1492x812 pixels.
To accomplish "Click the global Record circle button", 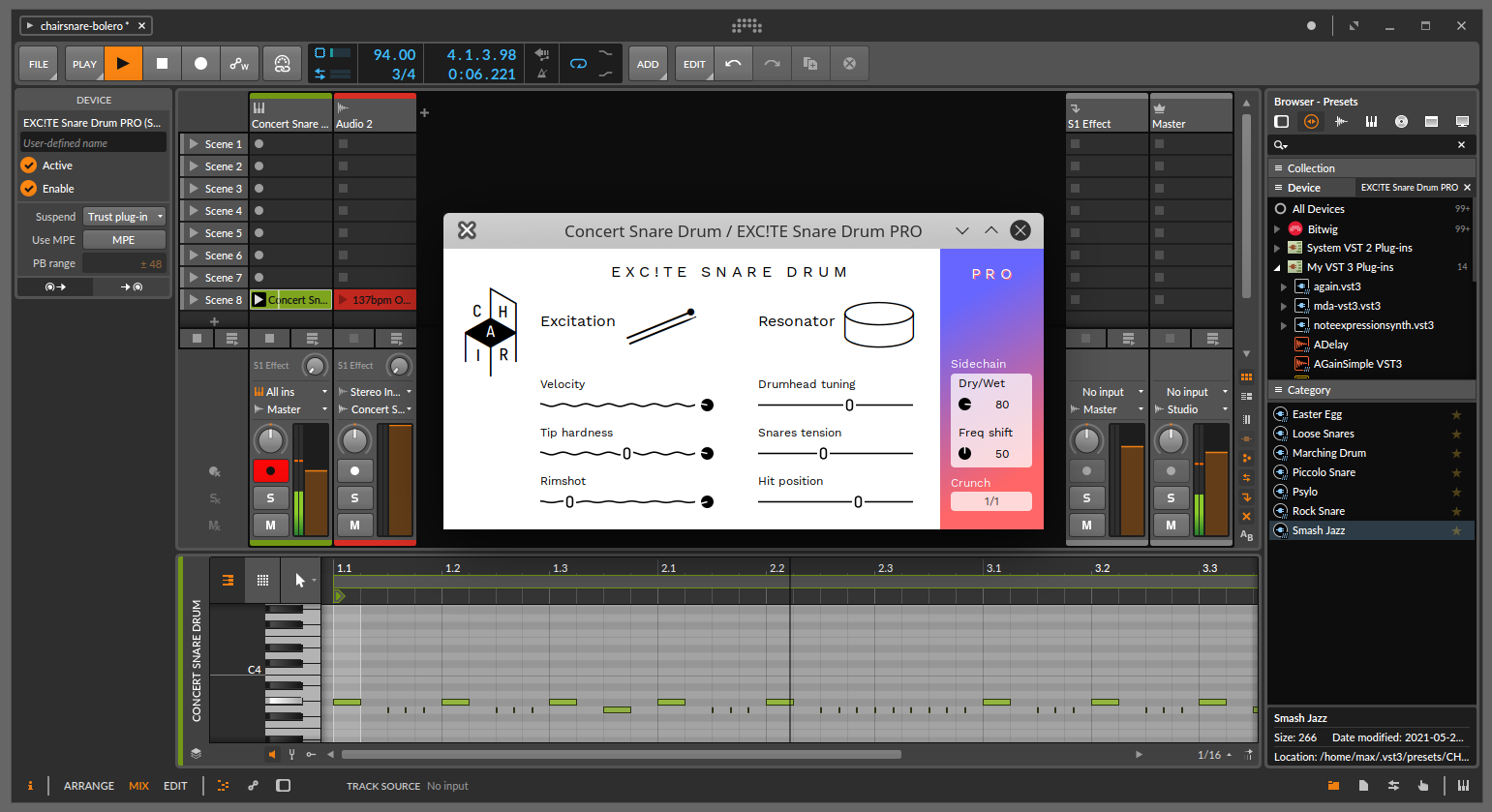I will [x=200, y=64].
